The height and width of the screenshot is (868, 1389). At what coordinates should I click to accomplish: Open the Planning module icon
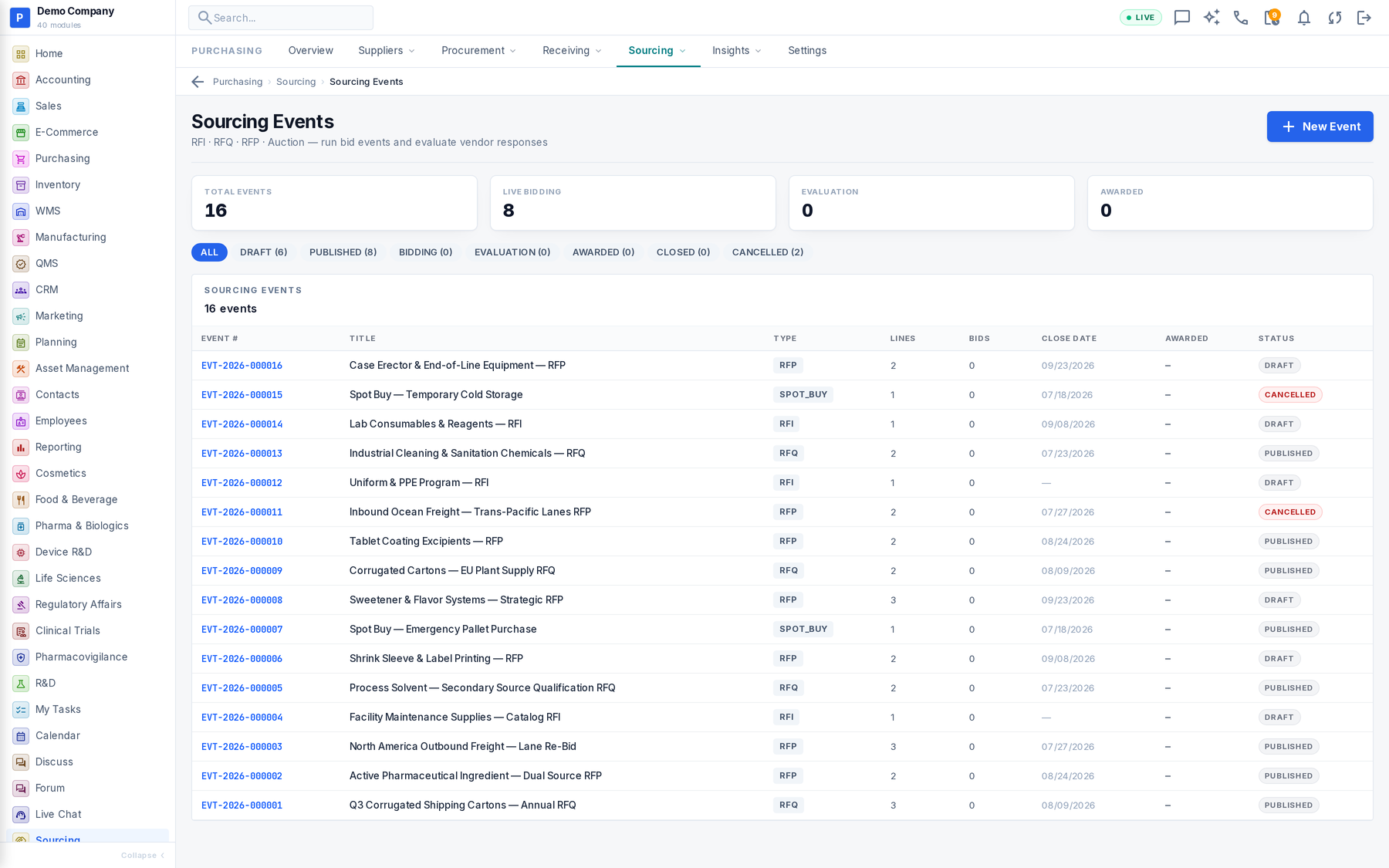click(21, 343)
